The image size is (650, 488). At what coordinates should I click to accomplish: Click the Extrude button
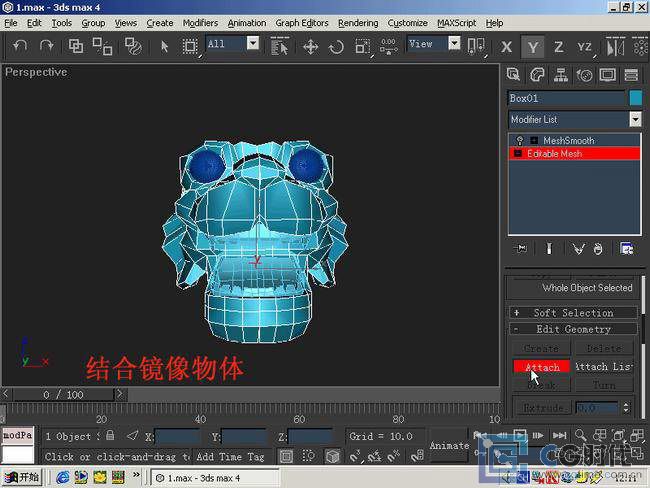coord(543,408)
